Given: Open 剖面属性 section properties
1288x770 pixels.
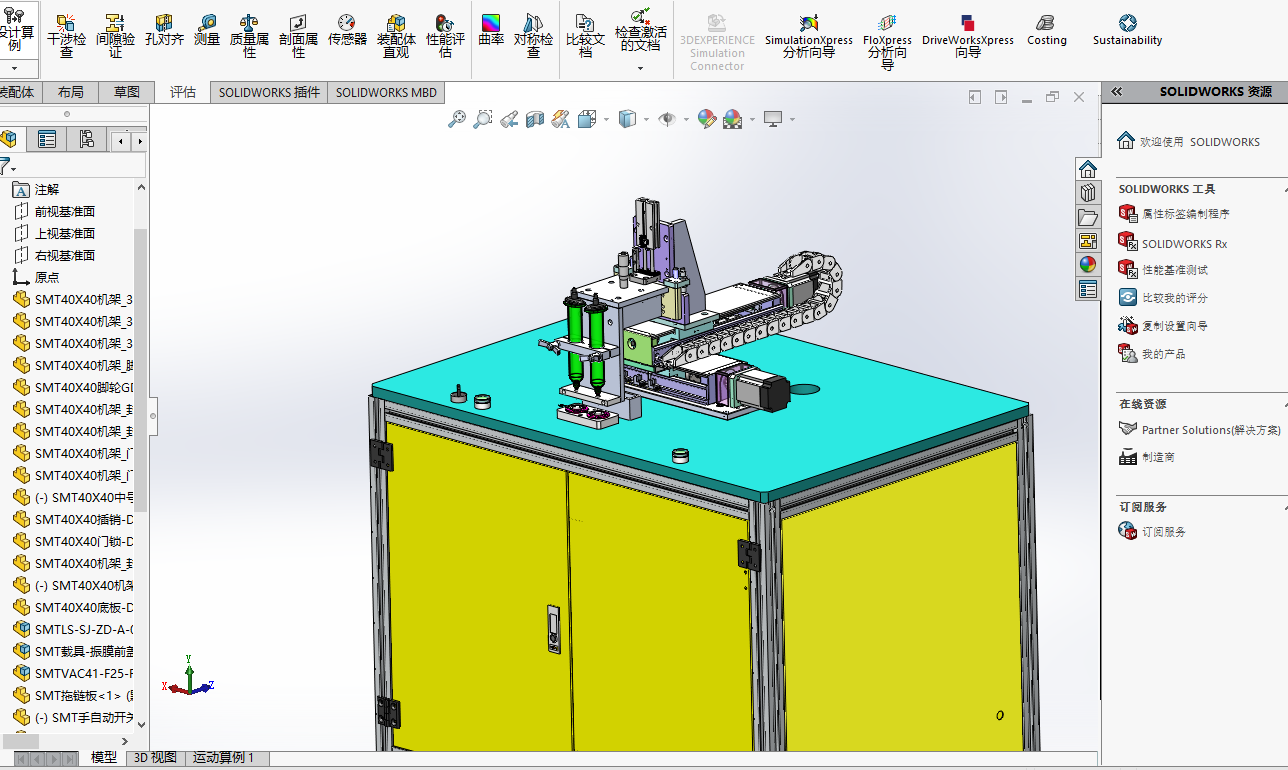Looking at the screenshot, I should point(298,36).
